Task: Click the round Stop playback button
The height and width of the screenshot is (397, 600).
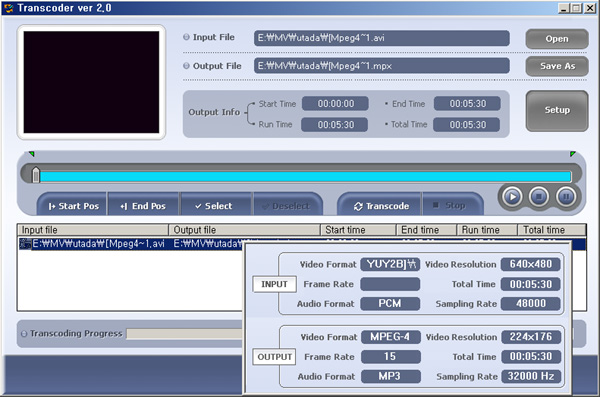Action: [x=539, y=197]
